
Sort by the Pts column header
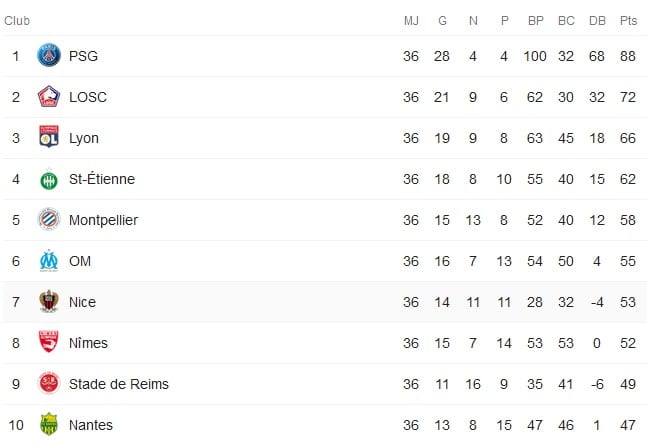[x=628, y=21]
